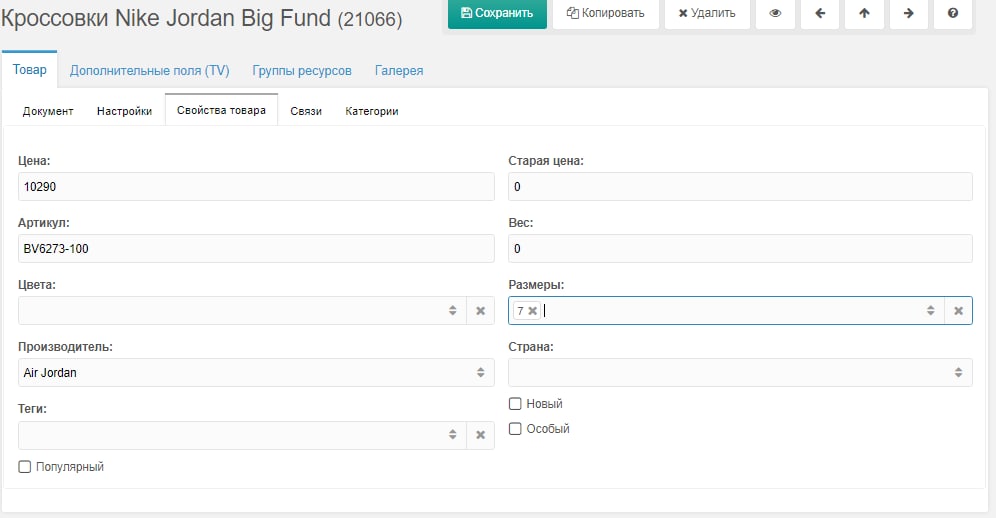The height and width of the screenshot is (518, 996).
Task: Click the Размеры: label
Action: 536,285
